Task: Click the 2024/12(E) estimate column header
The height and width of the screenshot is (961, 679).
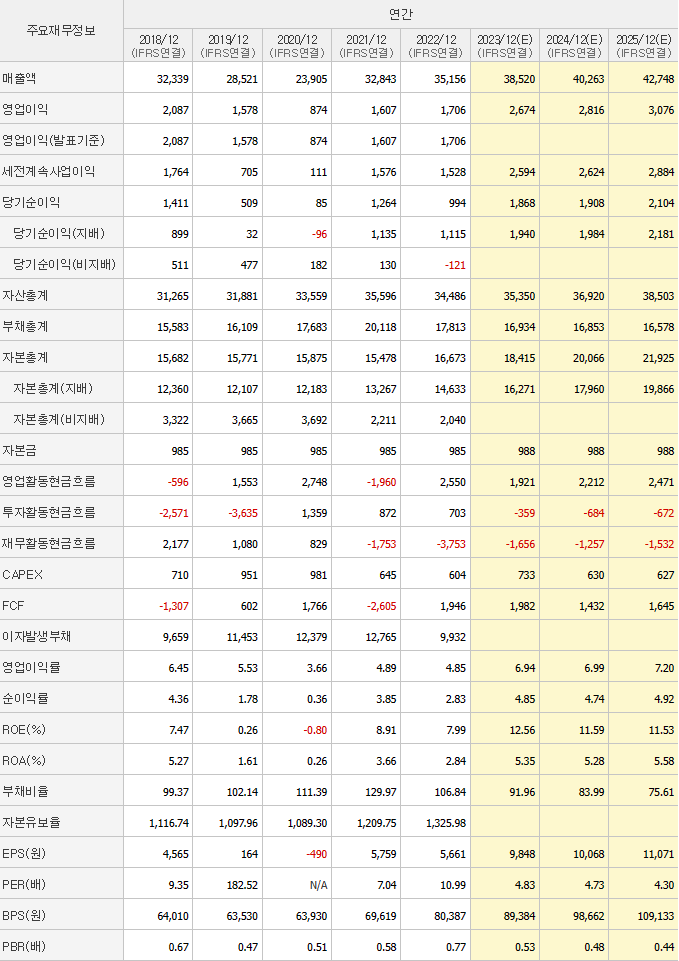Action: (574, 45)
